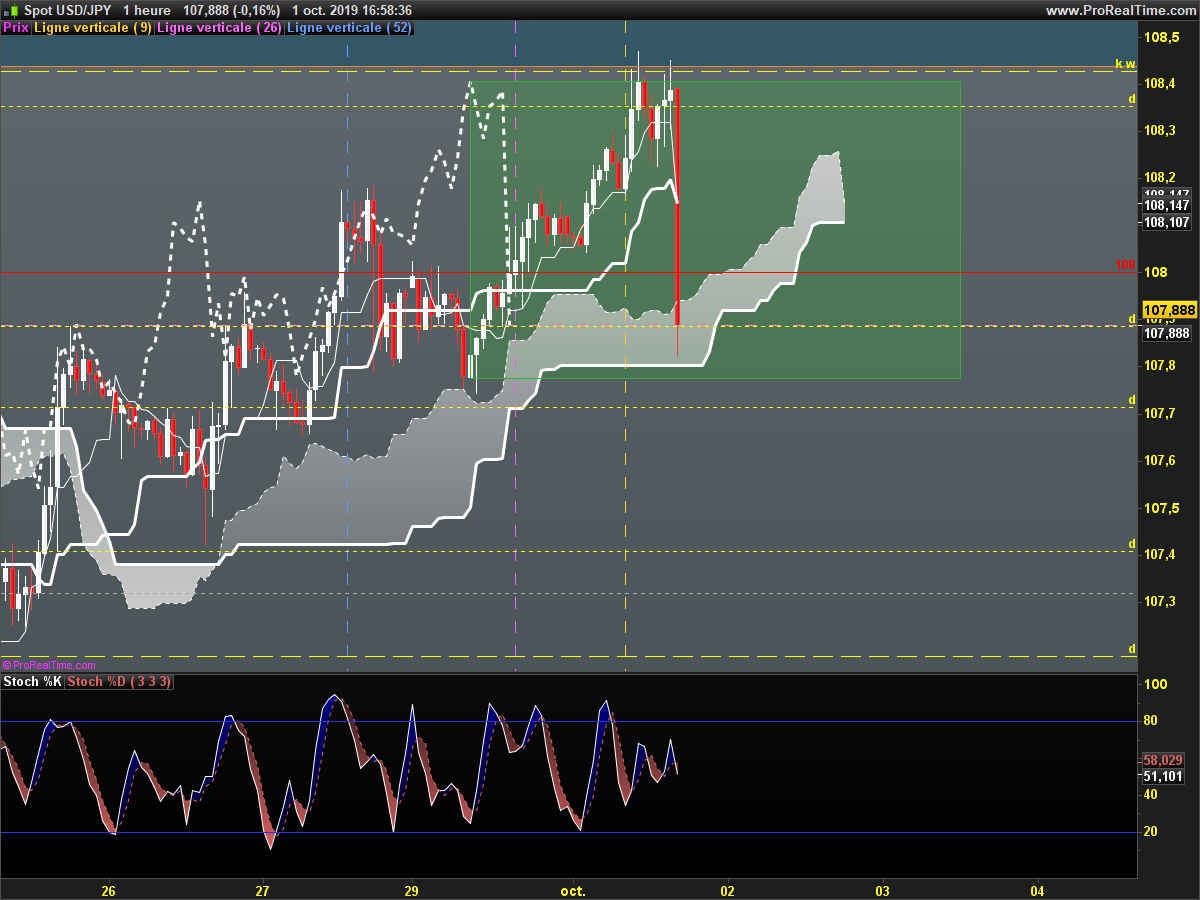
Task: Click the 58,029 Stoch %D value tag
Action: click(1163, 760)
